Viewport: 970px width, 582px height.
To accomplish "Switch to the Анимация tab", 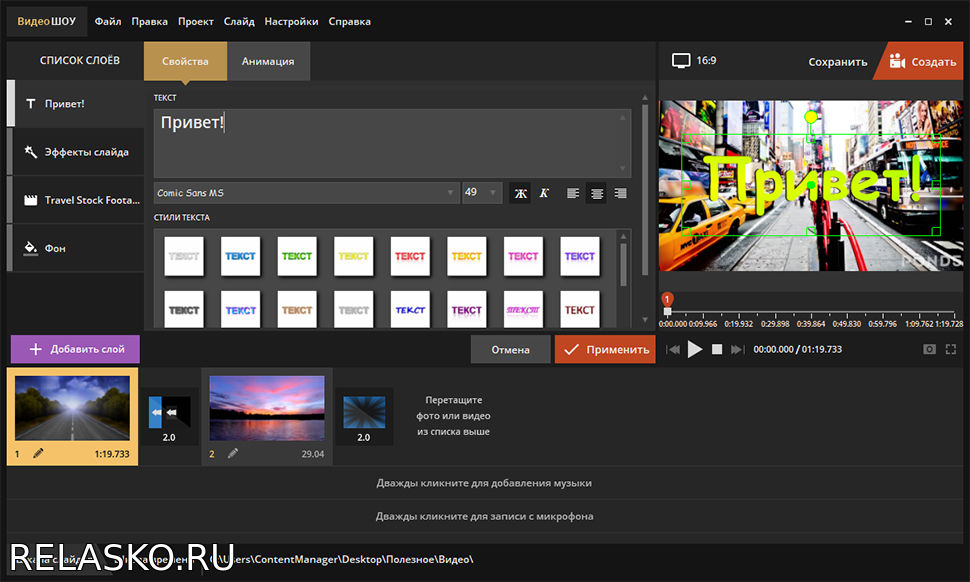I will pyautogui.click(x=268, y=61).
